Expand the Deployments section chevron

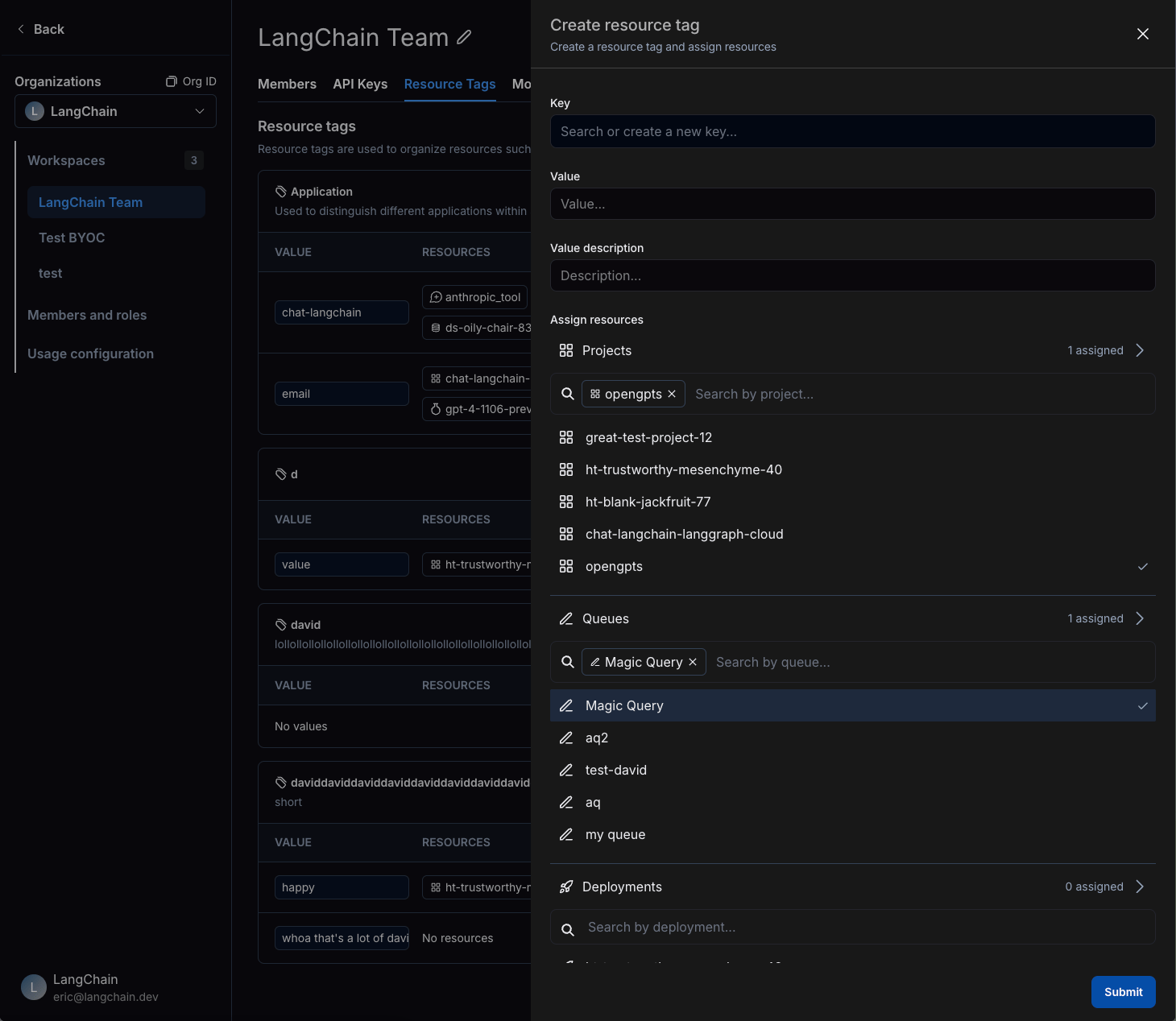pos(1140,887)
